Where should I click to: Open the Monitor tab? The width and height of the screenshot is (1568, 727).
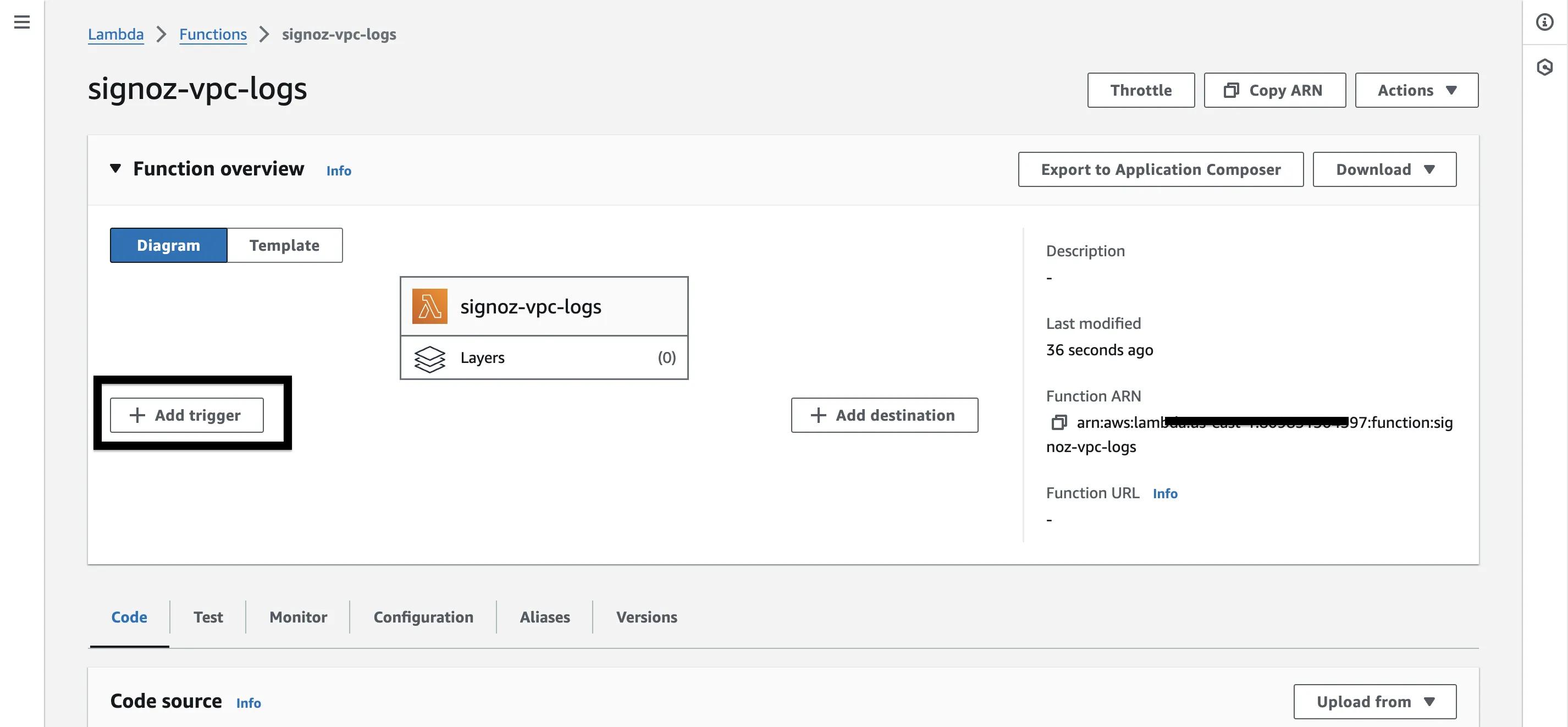point(298,617)
